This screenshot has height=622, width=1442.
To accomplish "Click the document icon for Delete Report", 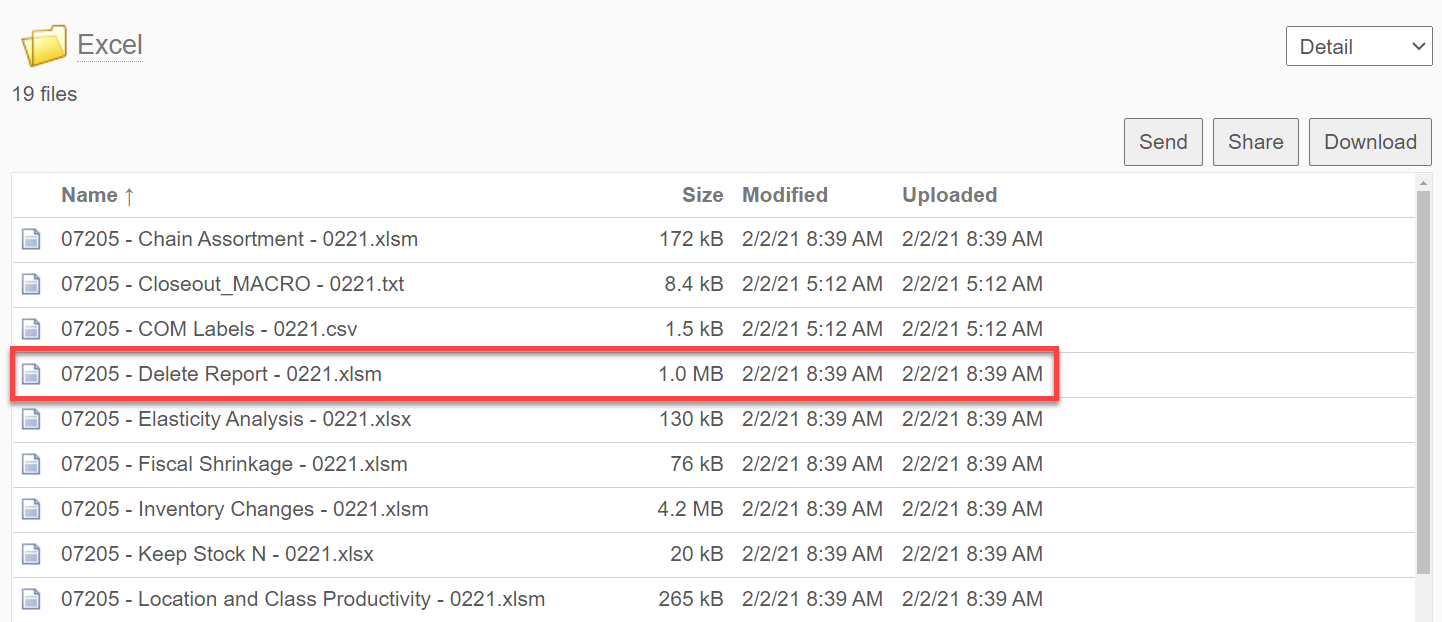I will pyautogui.click(x=31, y=374).
